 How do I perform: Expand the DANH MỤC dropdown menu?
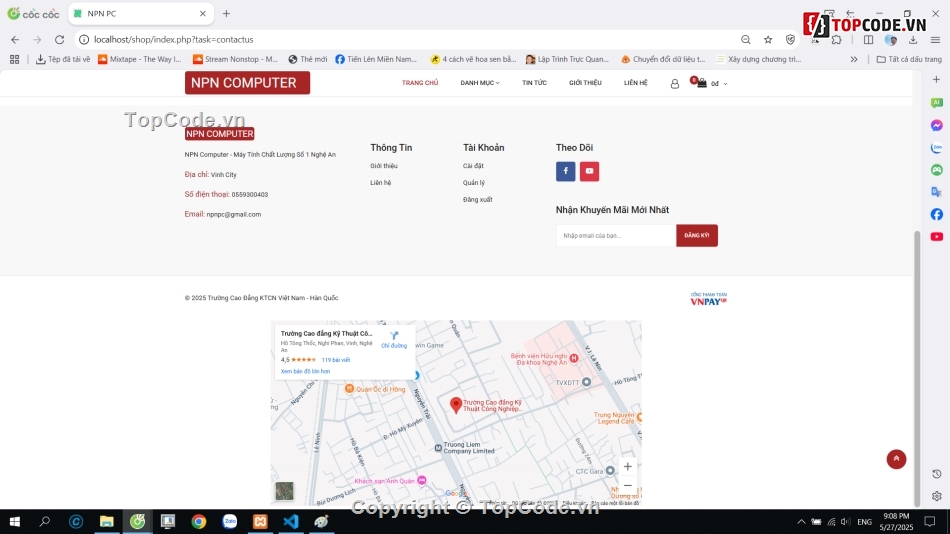coord(480,83)
